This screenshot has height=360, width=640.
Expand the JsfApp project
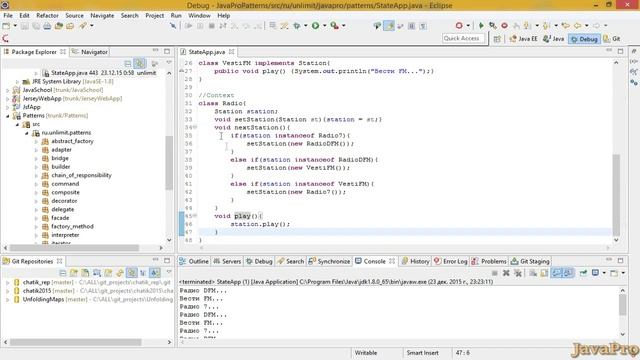click(x=8, y=107)
